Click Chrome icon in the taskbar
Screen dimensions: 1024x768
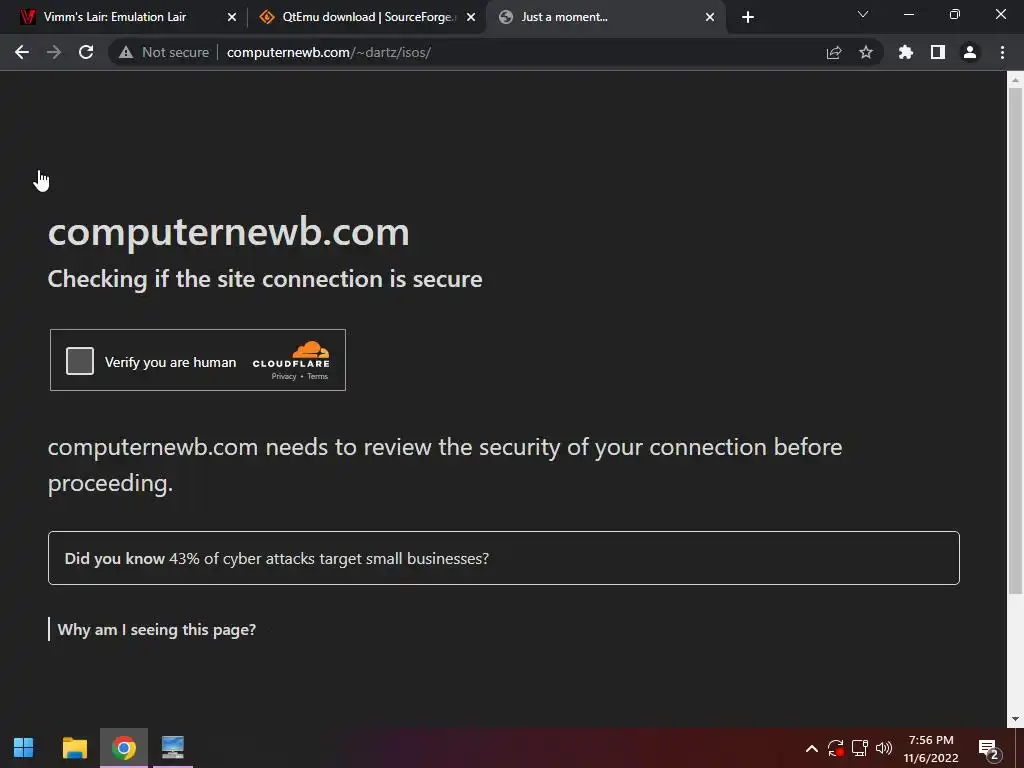[x=123, y=748]
